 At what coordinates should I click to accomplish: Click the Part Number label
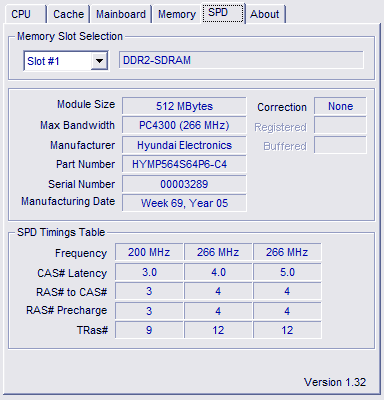[86, 164]
